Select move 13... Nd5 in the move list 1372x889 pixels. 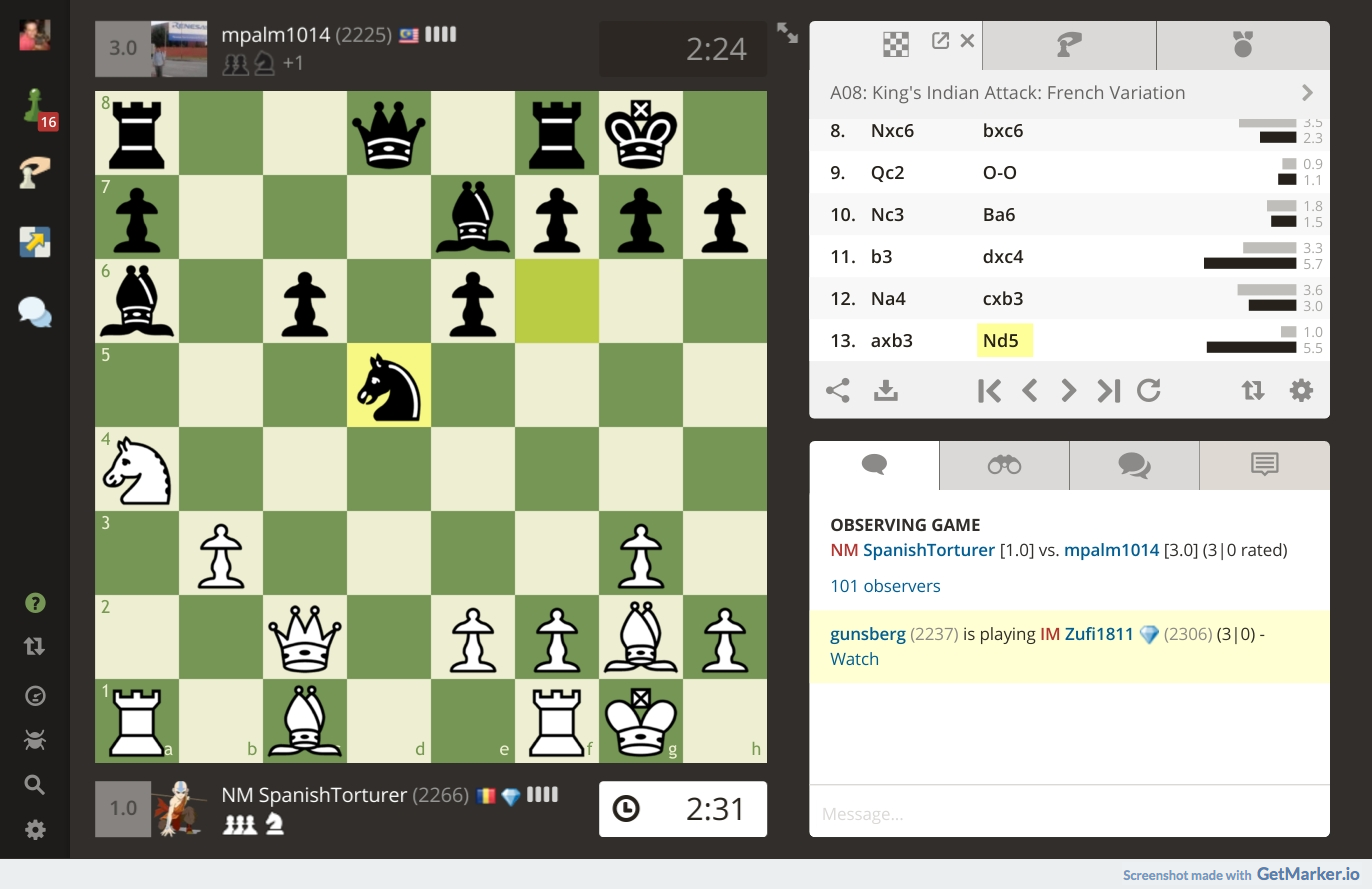click(x=1004, y=341)
